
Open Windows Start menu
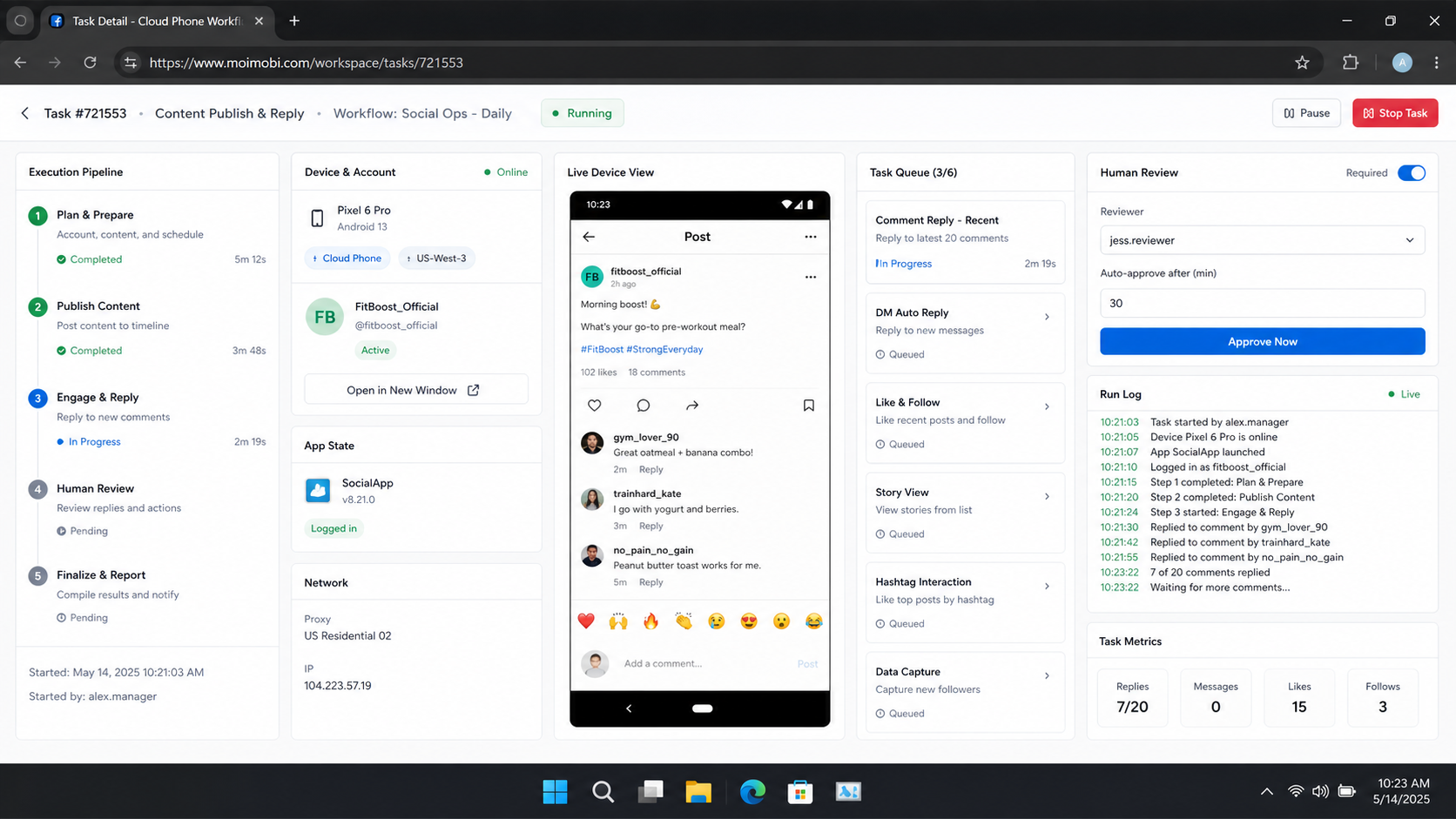coord(555,791)
